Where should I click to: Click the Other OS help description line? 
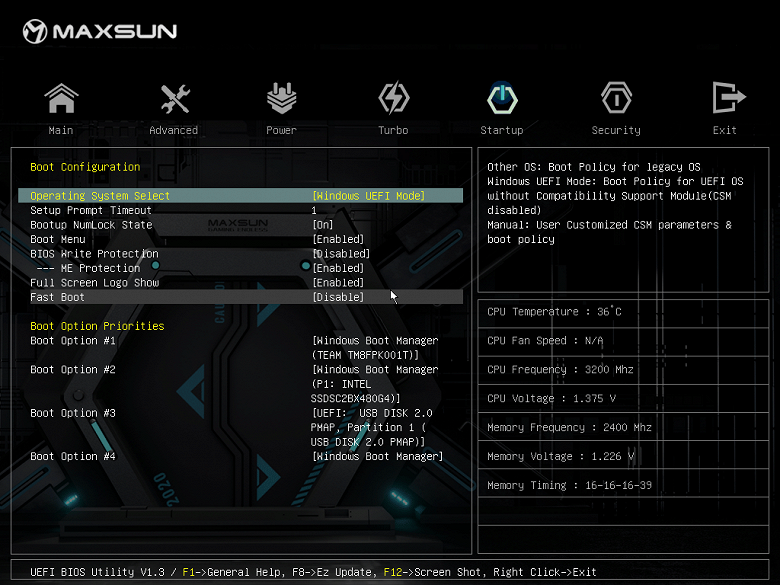594,167
